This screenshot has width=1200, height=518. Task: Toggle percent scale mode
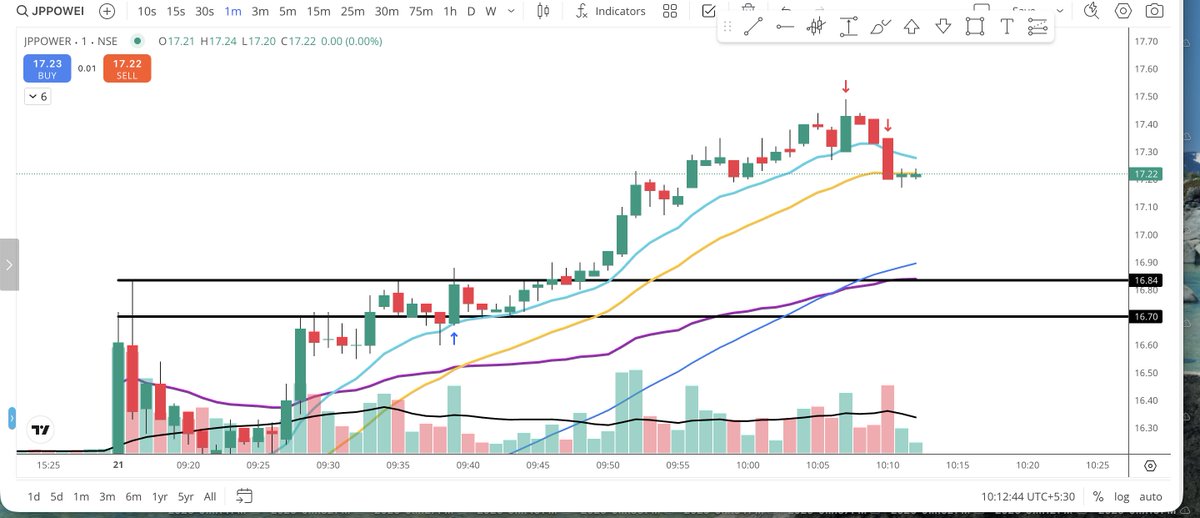[1098, 496]
